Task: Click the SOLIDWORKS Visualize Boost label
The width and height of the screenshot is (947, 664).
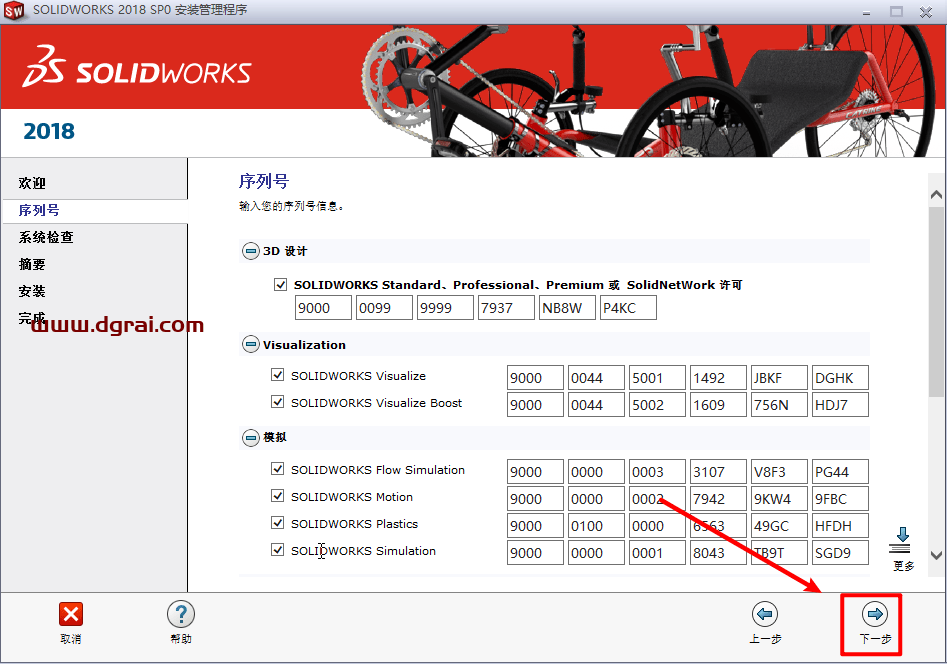Action: (376, 402)
